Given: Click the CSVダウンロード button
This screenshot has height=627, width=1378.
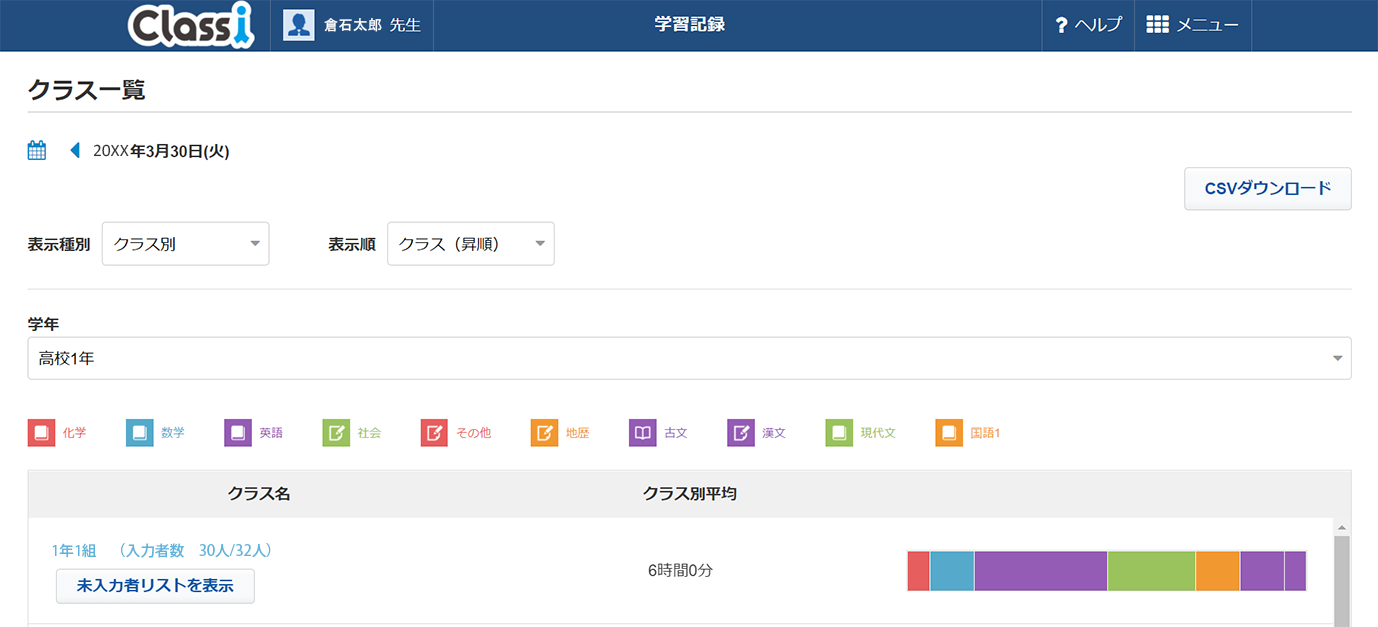Looking at the screenshot, I should coord(1267,188).
